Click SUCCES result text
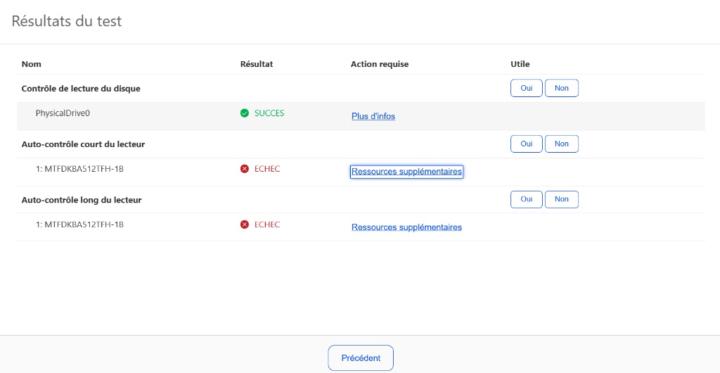Viewport: 720px width, 373px height. point(269,113)
